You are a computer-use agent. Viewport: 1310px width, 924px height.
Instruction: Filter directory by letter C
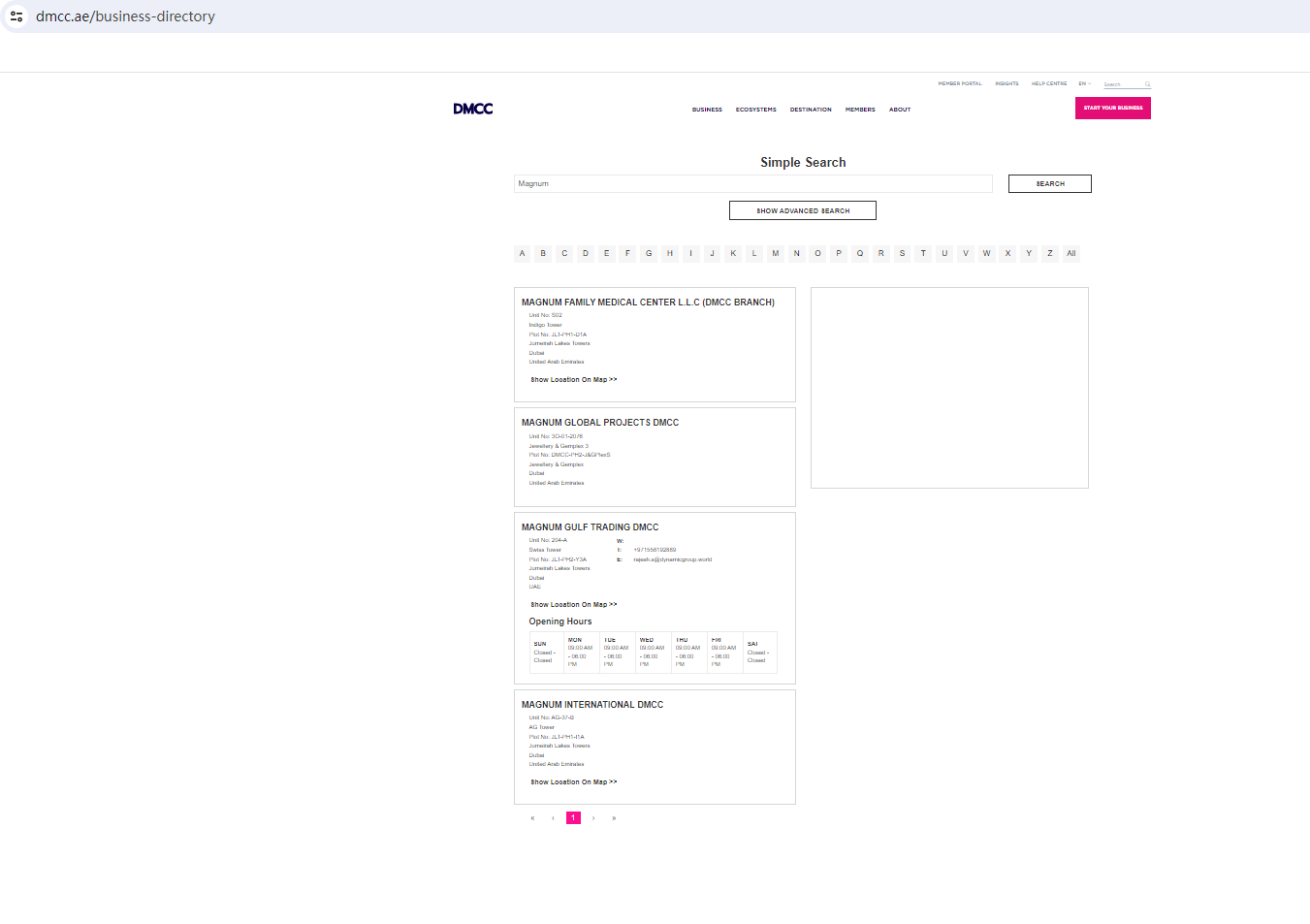coord(564,254)
